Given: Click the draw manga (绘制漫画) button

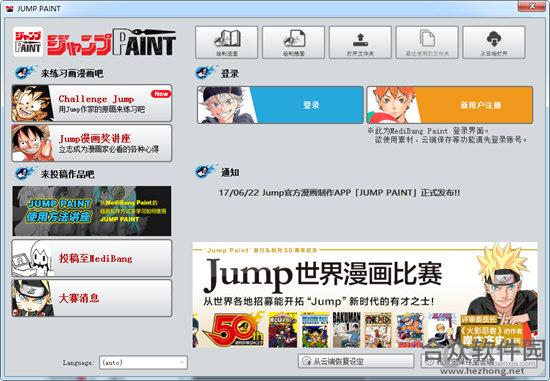Looking at the screenshot, I should 226,42.
